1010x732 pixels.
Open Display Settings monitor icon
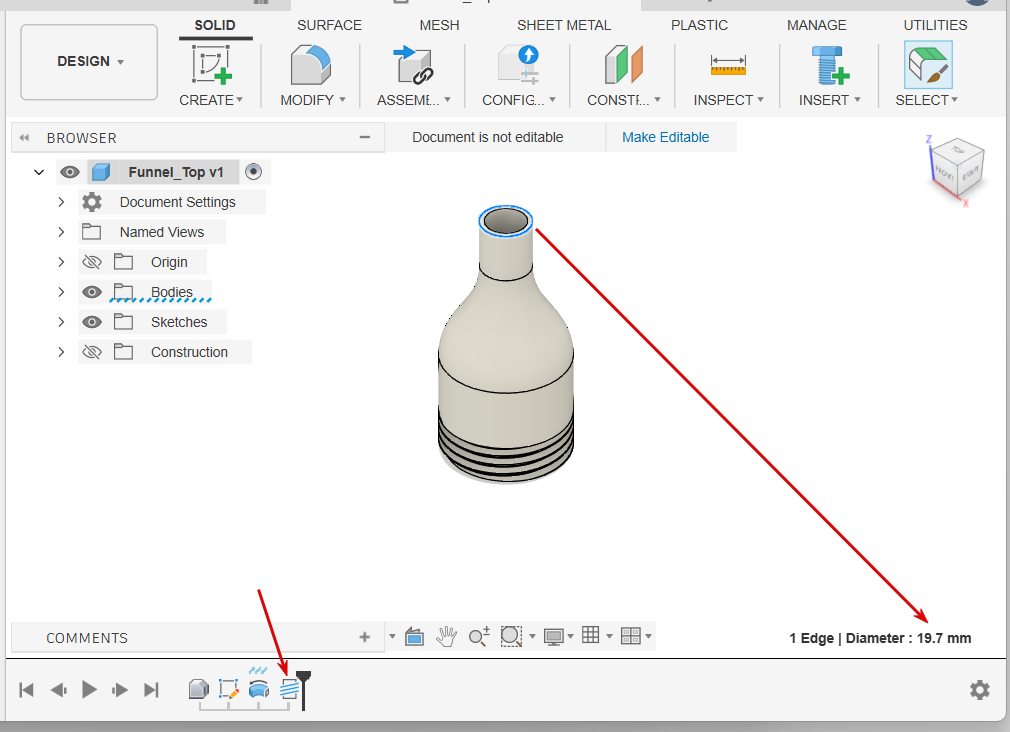(553, 637)
